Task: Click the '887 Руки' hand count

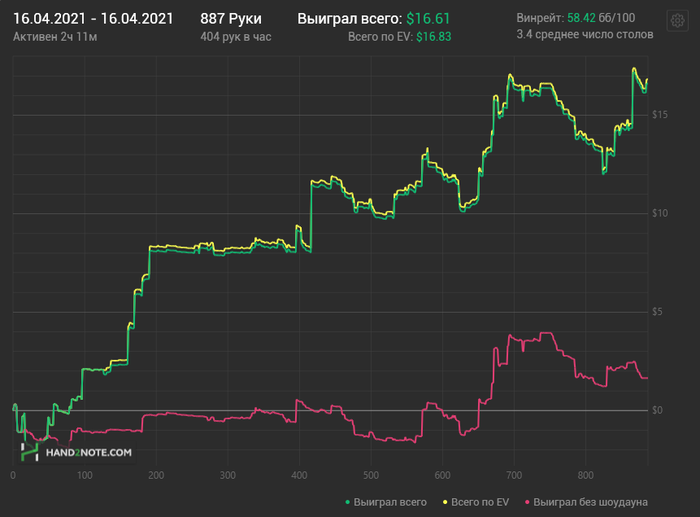Action: [231, 19]
